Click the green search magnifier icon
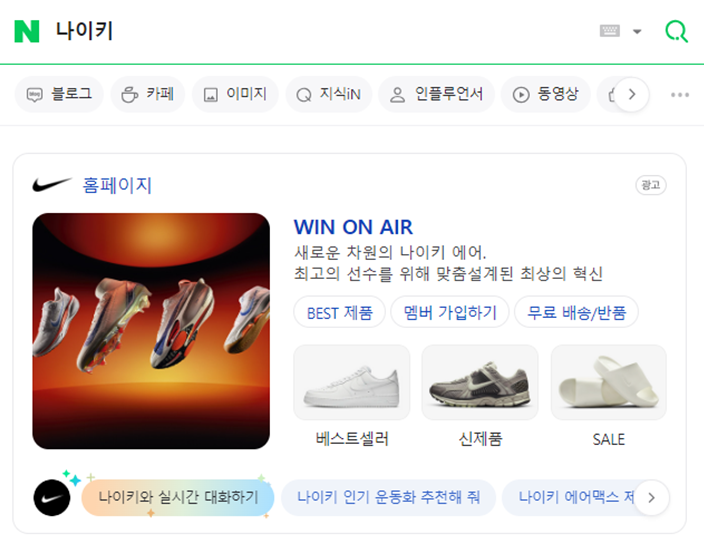The width and height of the screenshot is (704, 540). click(x=676, y=31)
